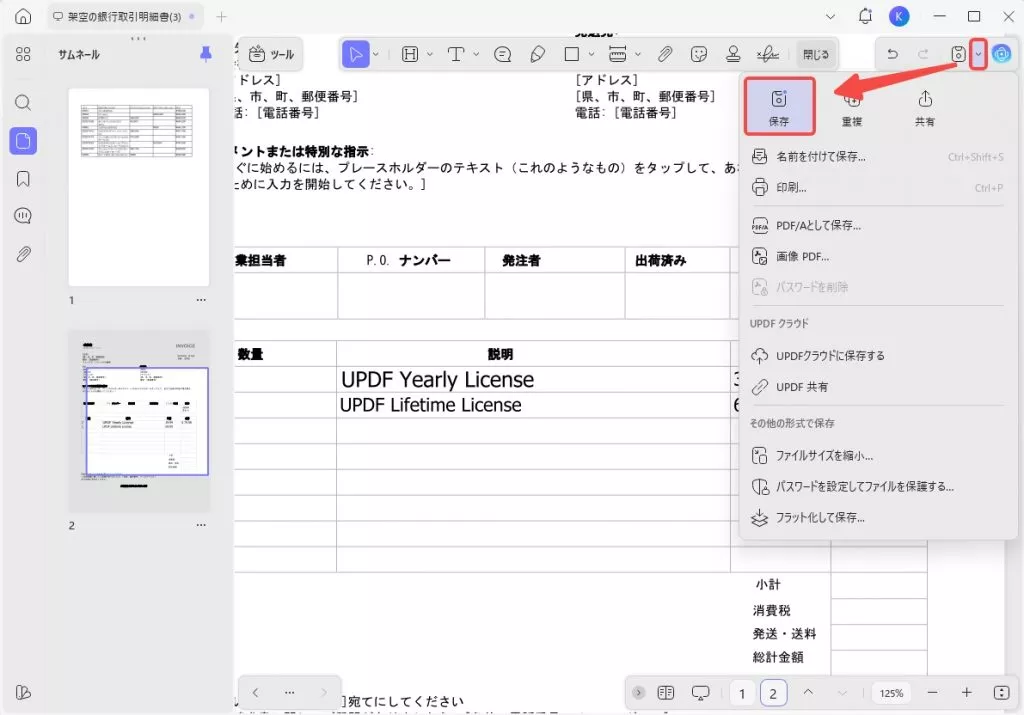Open the Search panel in the sidebar

(23, 103)
